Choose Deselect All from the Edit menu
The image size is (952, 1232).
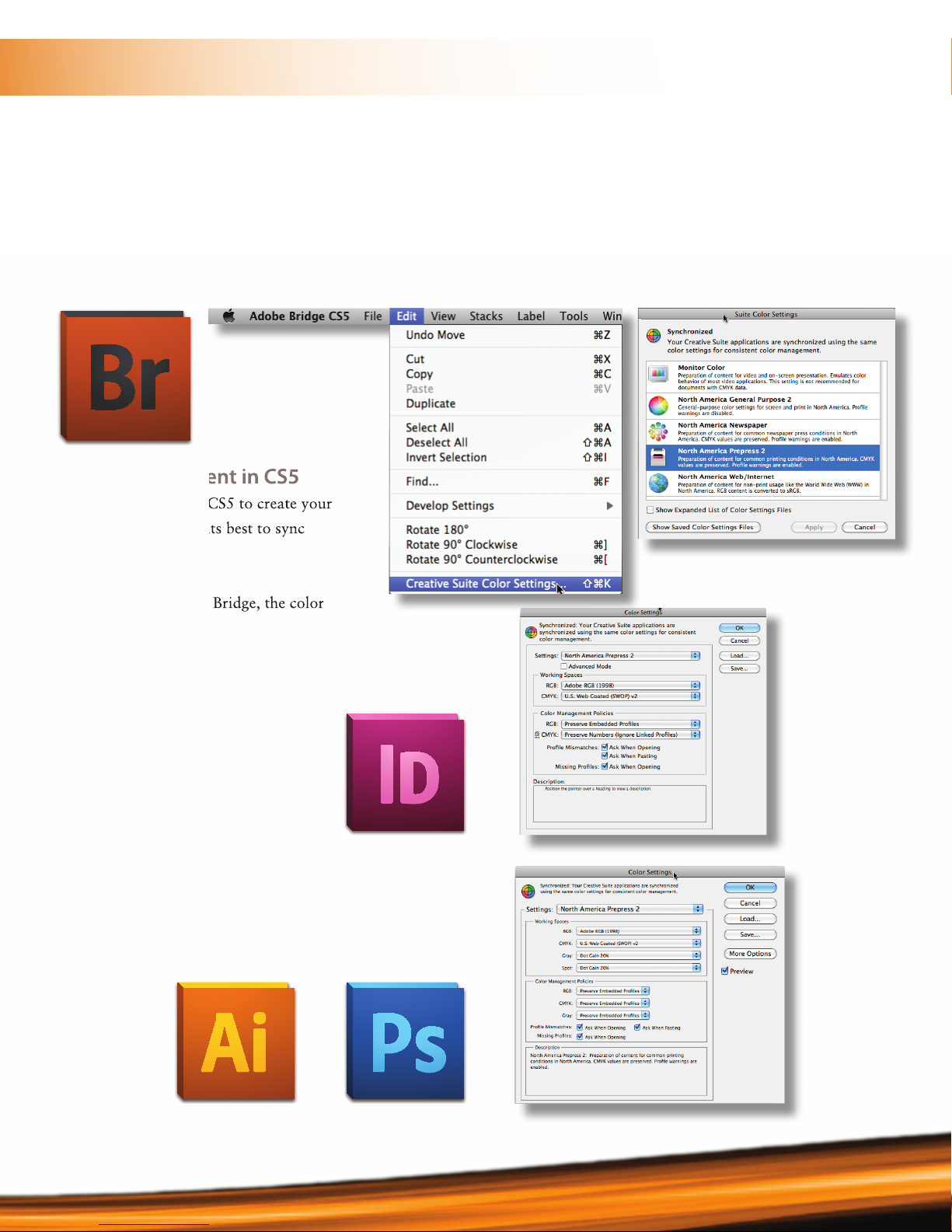[506, 442]
